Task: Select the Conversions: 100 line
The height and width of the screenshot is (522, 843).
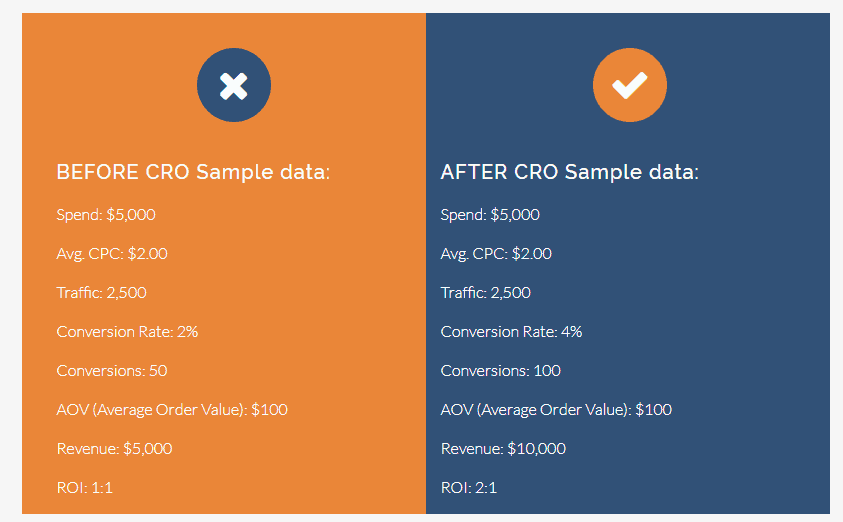Action: pos(500,371)
